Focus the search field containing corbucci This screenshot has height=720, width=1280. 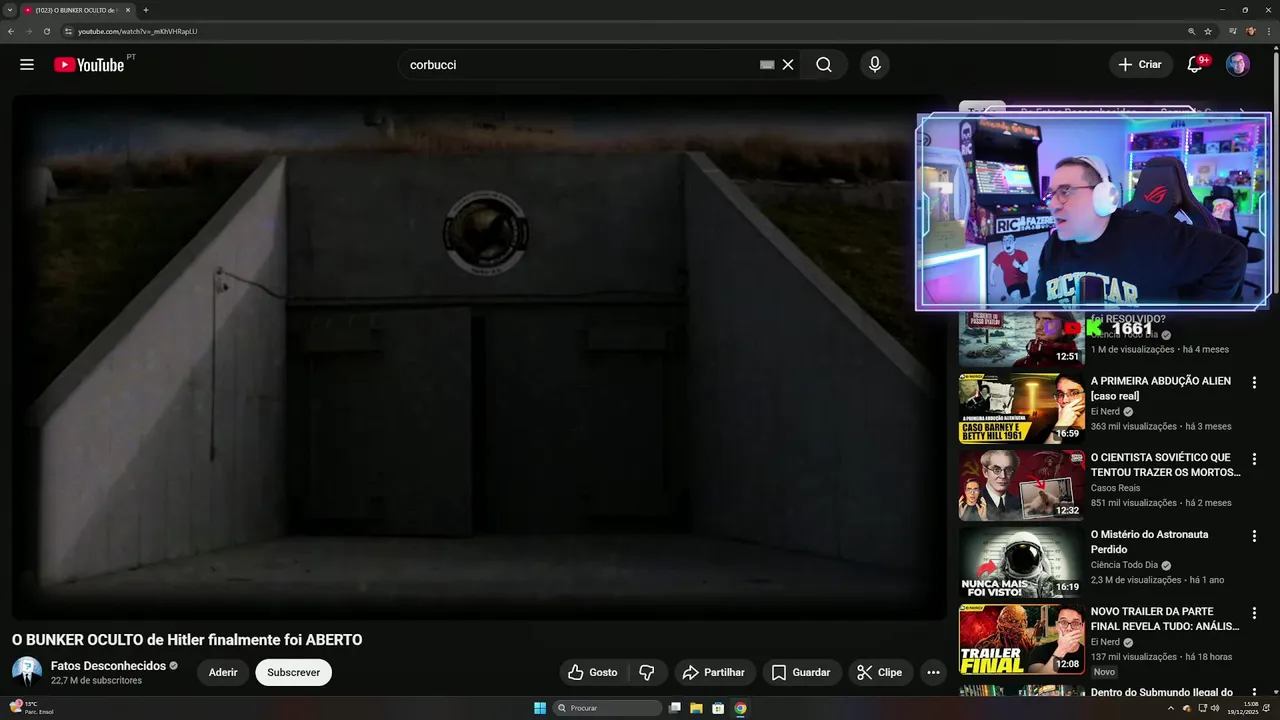[580, 65]
